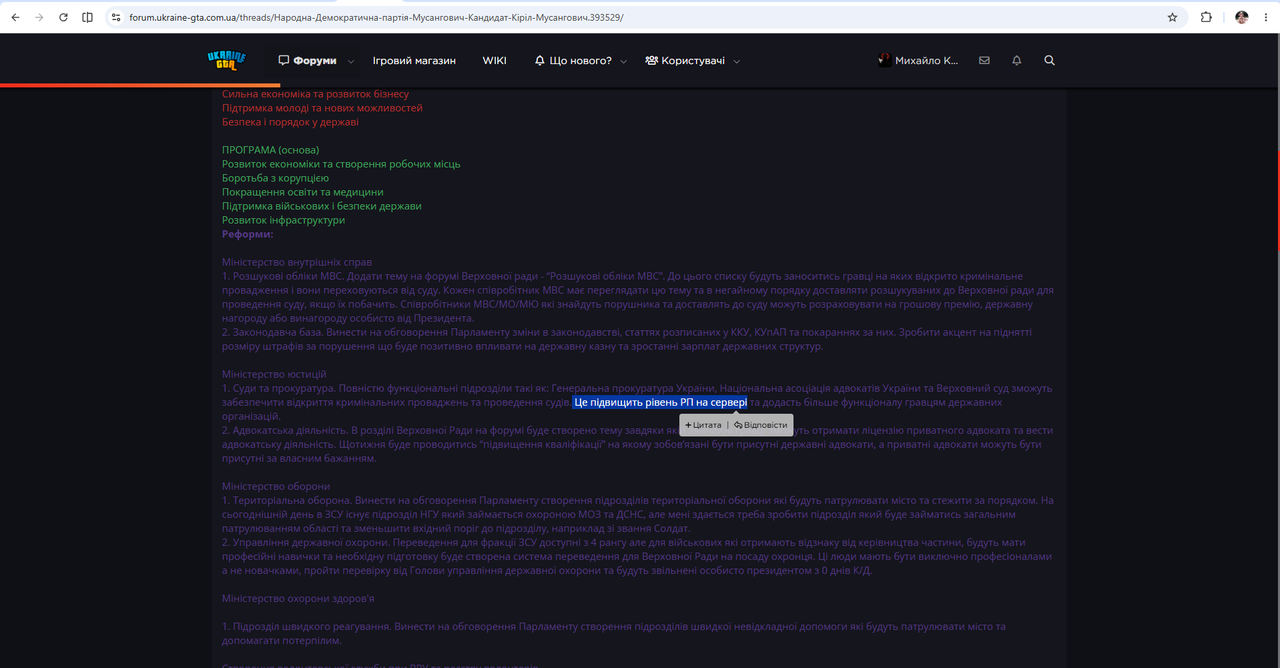Open the Ігровий магазин nav item
Screen dimensions: 1280x668
pyautogui.click(x=414, y=60)
